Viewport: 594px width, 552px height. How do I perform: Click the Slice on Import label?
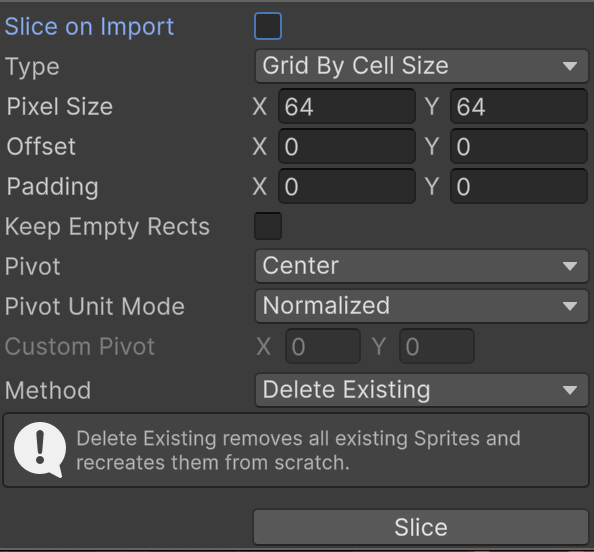(89, 27)
